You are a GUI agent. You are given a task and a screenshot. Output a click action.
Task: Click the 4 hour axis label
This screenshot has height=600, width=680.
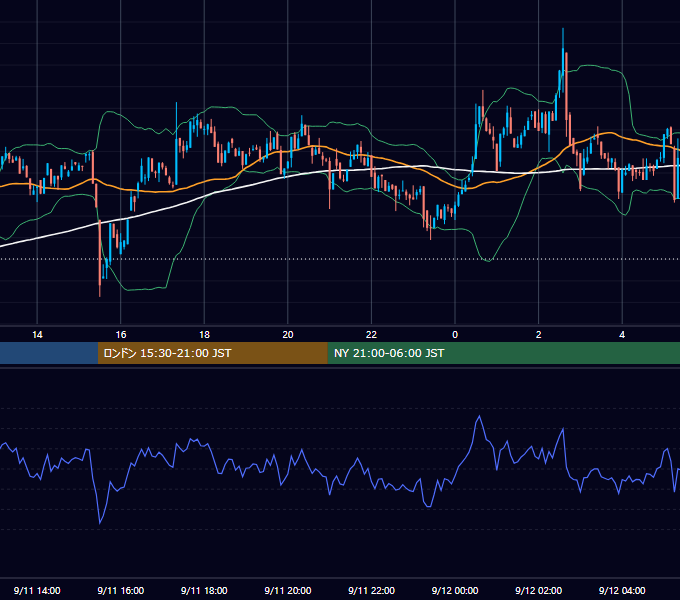pos(622,335)
